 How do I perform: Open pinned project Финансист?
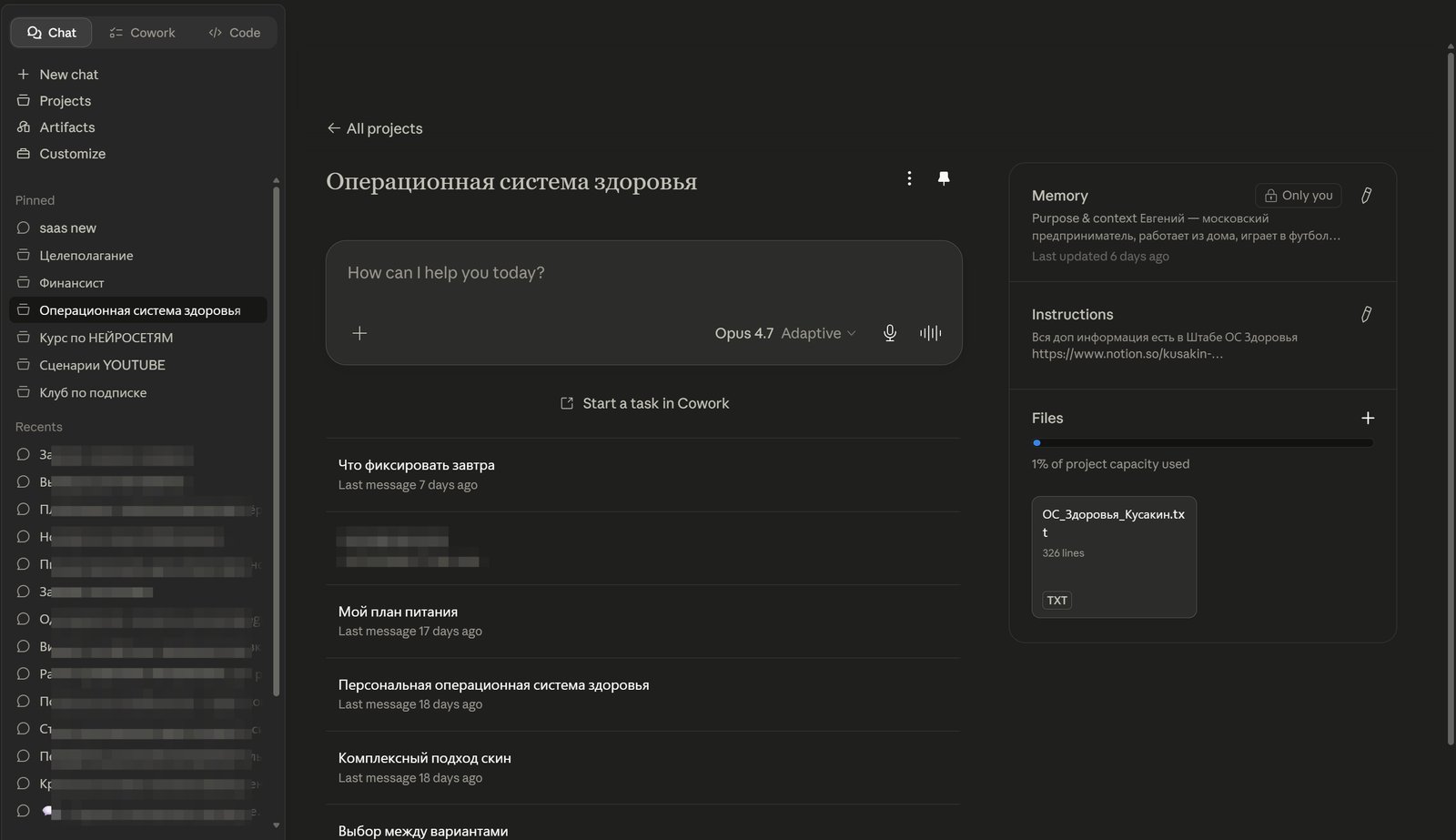[x=138, y=283]
